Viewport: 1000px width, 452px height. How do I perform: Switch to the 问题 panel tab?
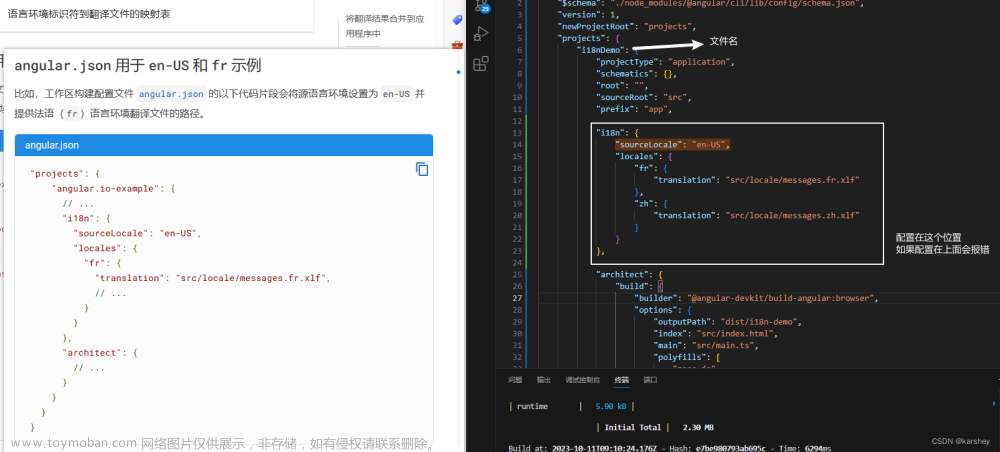click(x=515, y=380)
